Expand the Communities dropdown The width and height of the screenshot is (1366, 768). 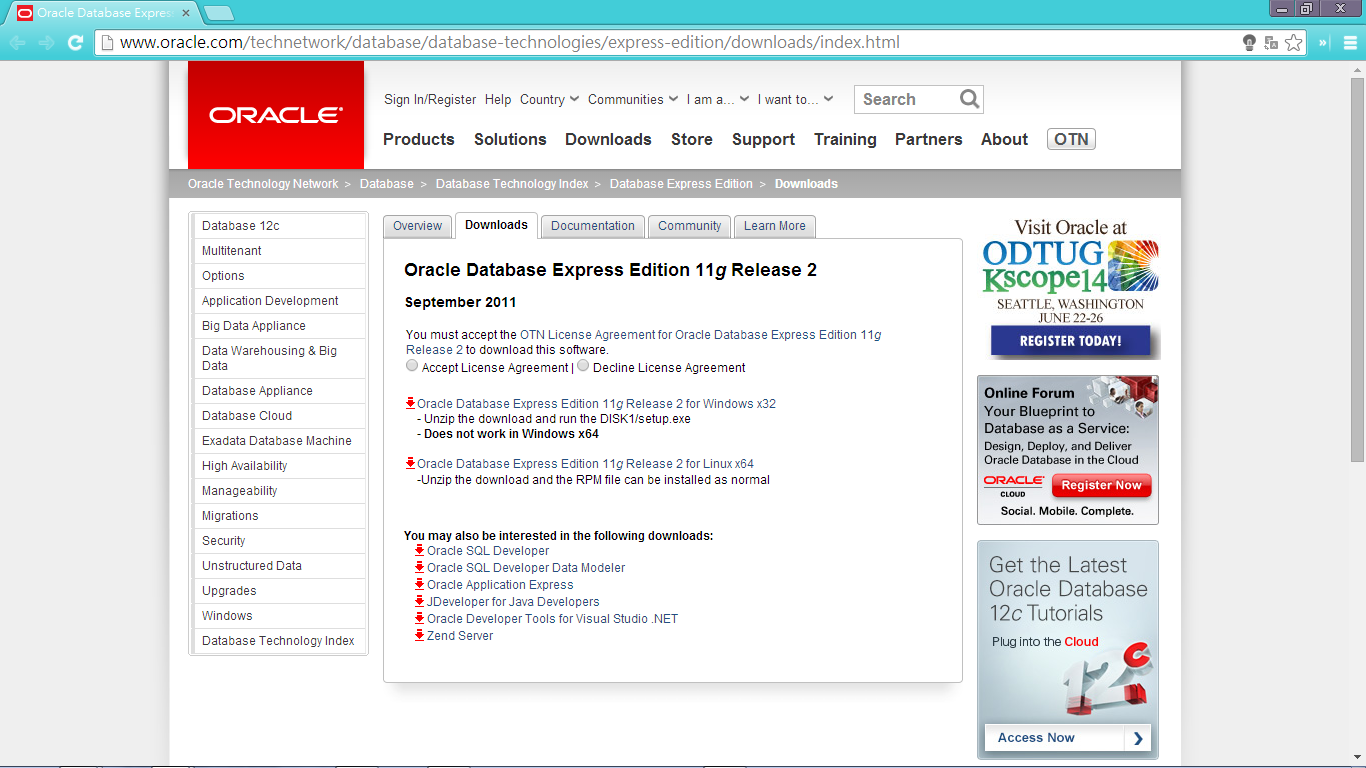click(x=633, y=99)
